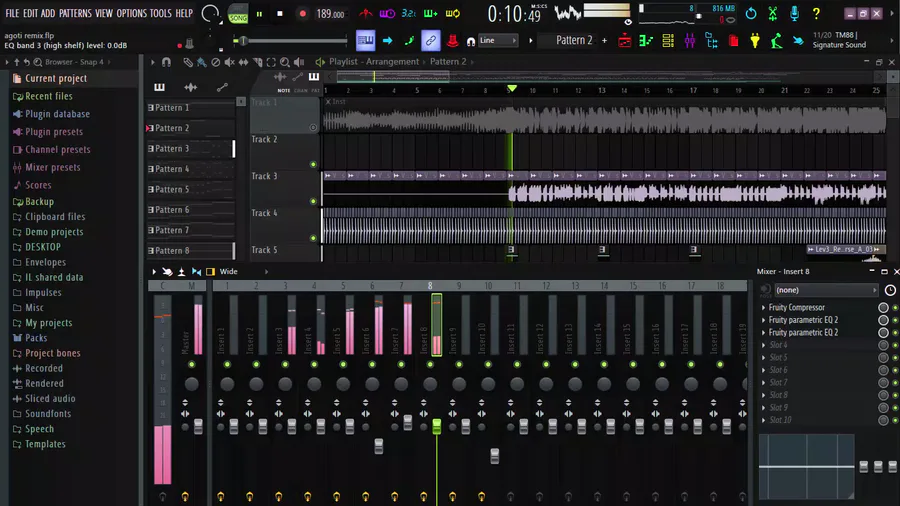
Task: Select Pattern 5 in the picker list
Action: (189, 189)
